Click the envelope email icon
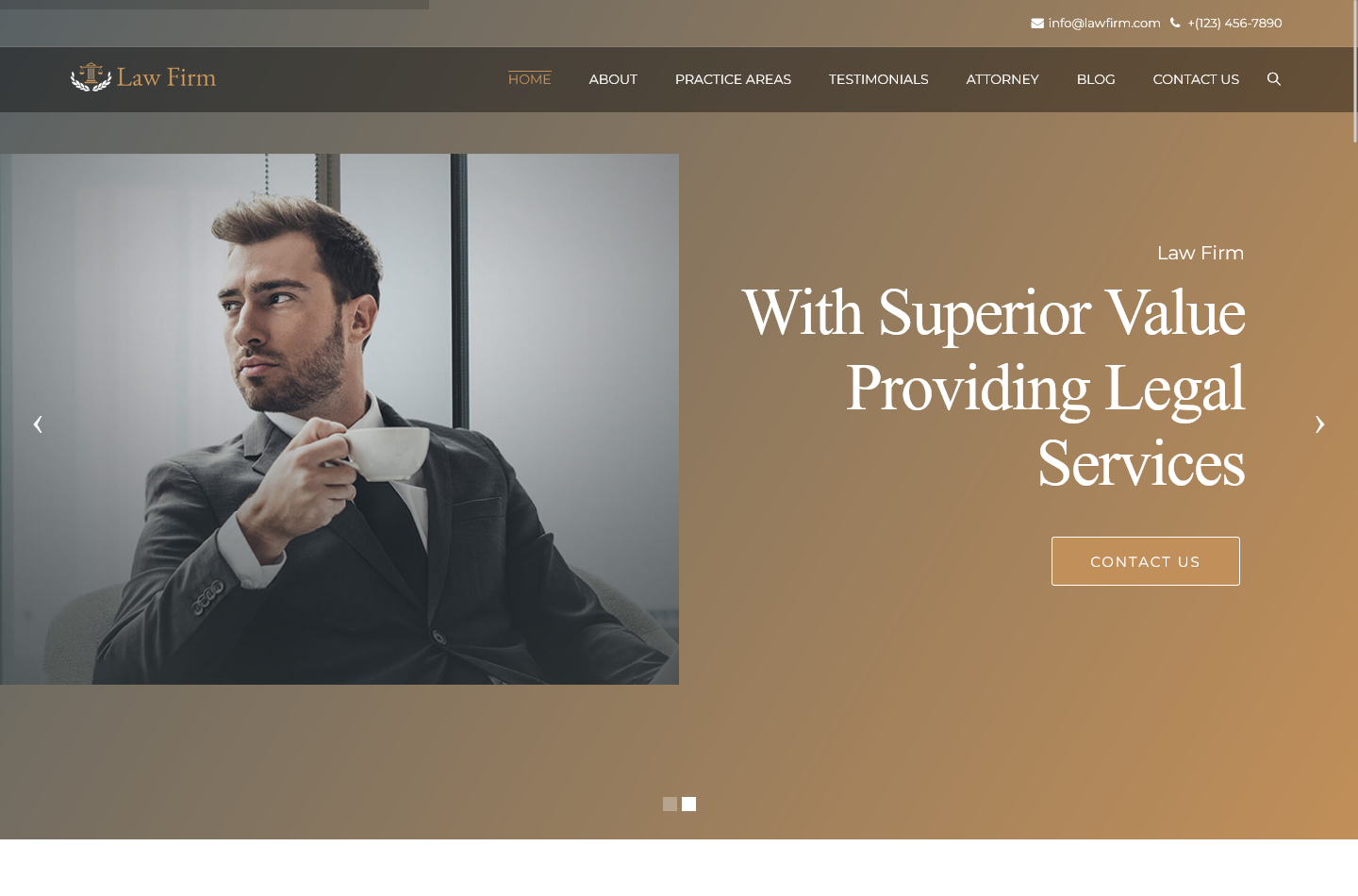The height and width of the screenshot is (896, 1358). (x=1037, y=24)
